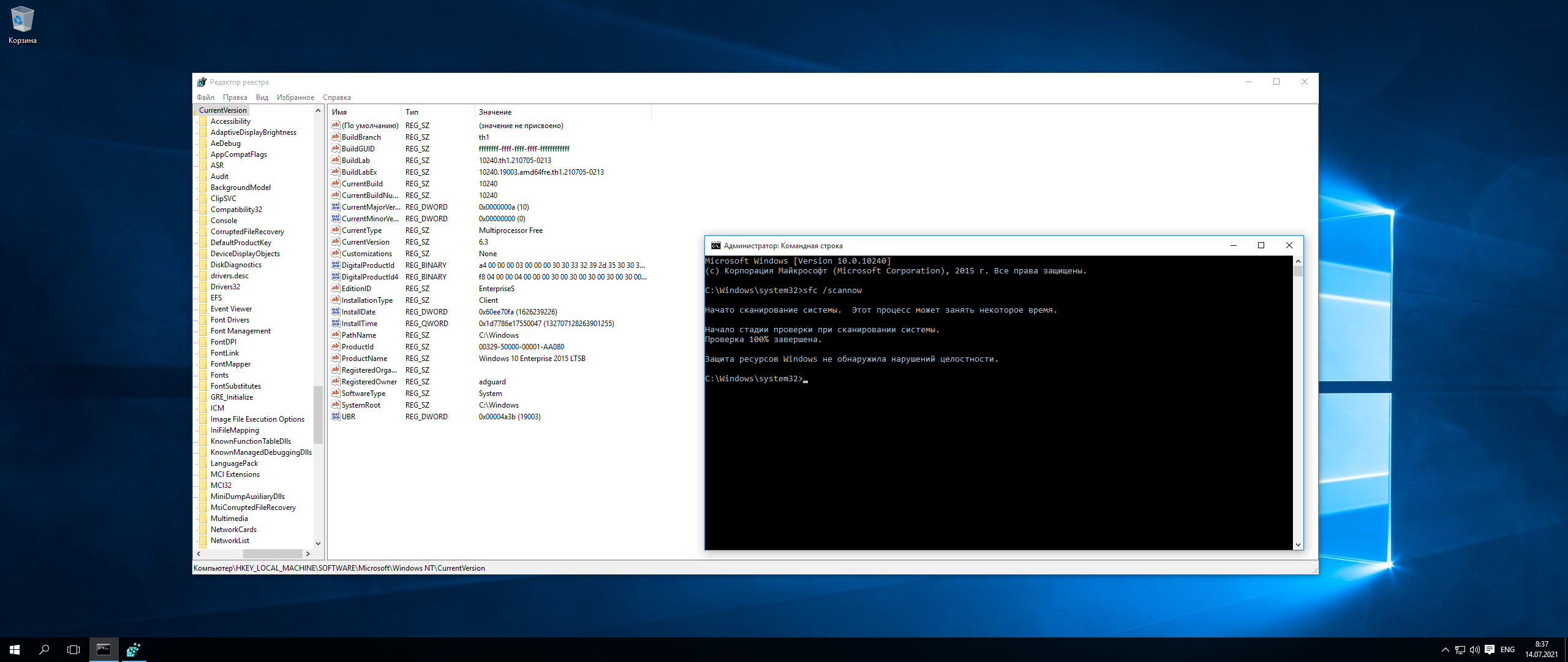
Task: Select the DefaultProductKey key
Action: pos(241,243)
